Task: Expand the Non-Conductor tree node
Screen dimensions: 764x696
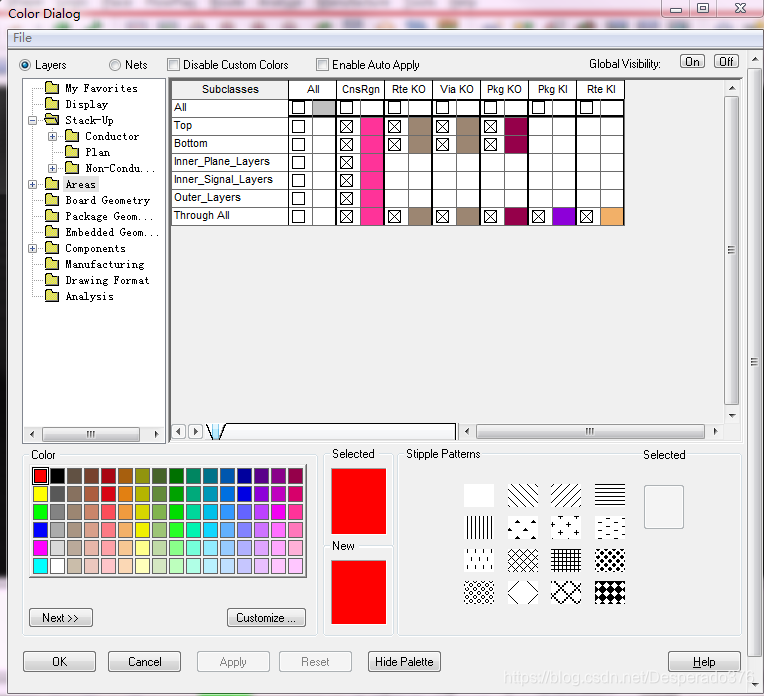Action: [x=52, y=168]
